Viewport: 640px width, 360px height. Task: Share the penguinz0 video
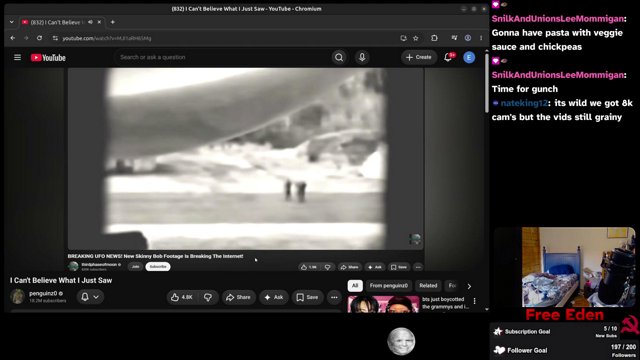(238, 297)
